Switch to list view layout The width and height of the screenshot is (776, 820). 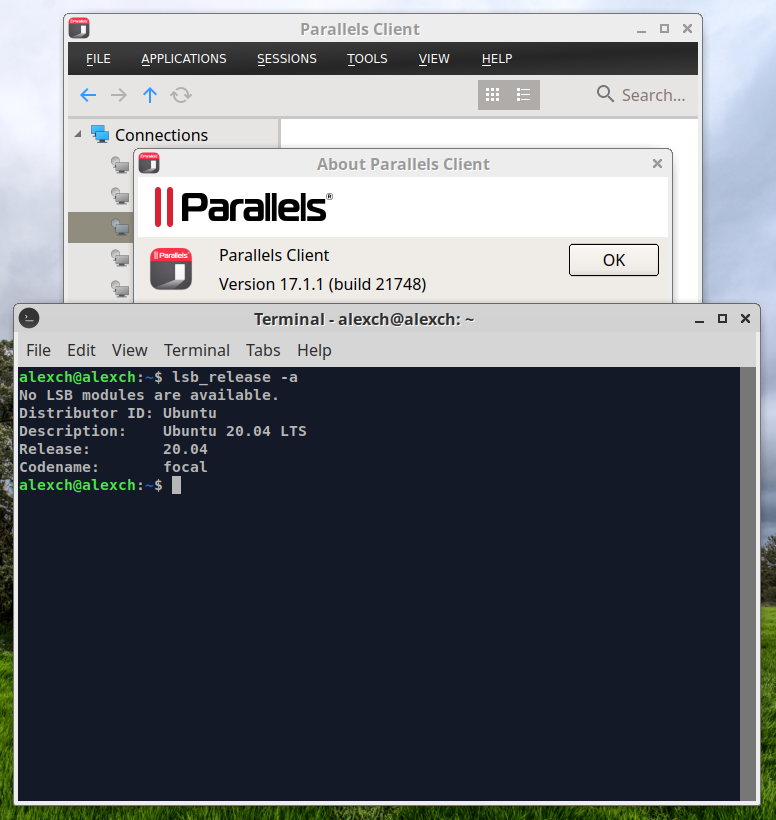point(523,95)
